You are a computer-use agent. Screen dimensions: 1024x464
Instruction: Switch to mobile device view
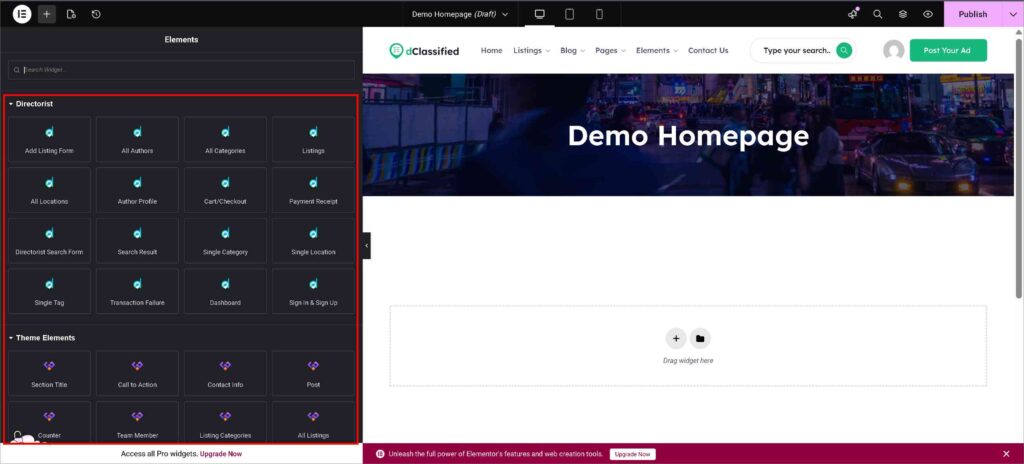[x=599, y=14]
